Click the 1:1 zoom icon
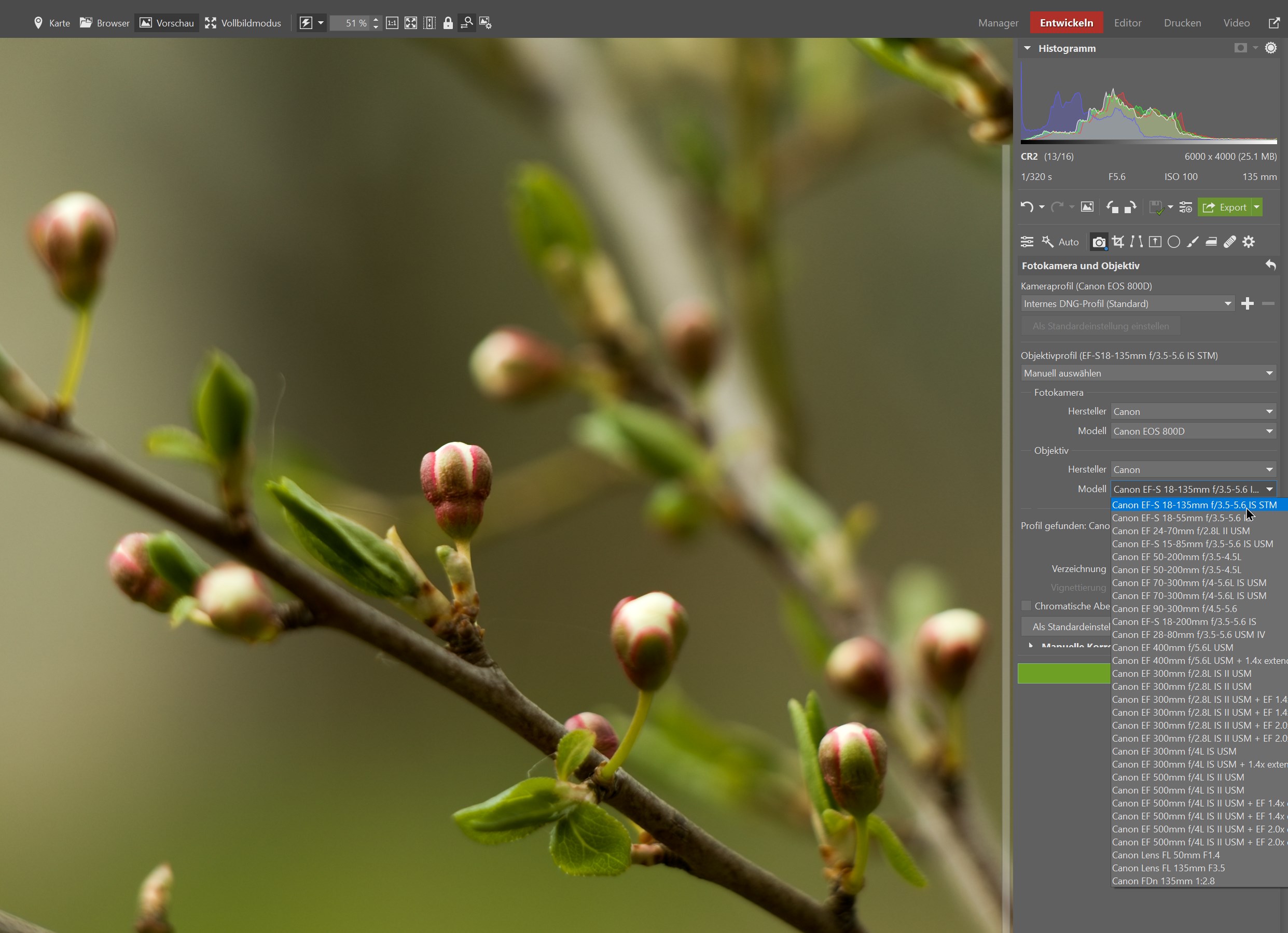 tap(392, 23)
